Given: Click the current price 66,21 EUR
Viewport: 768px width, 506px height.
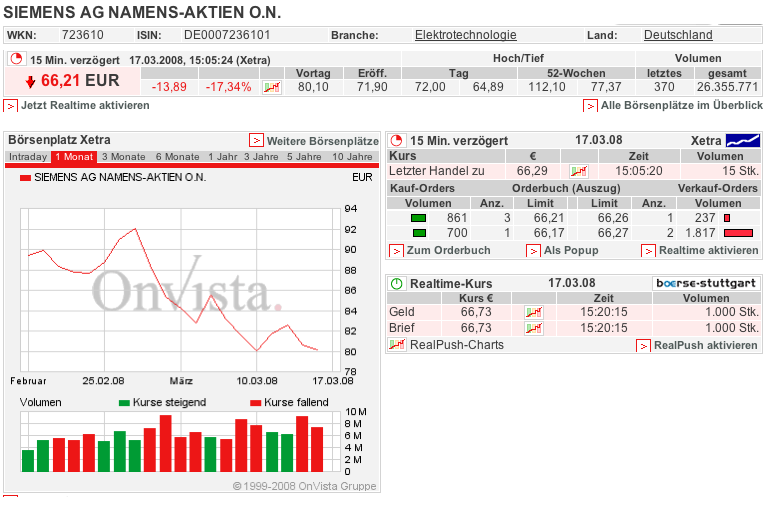Looking at the screenshot, I should 80,81.
